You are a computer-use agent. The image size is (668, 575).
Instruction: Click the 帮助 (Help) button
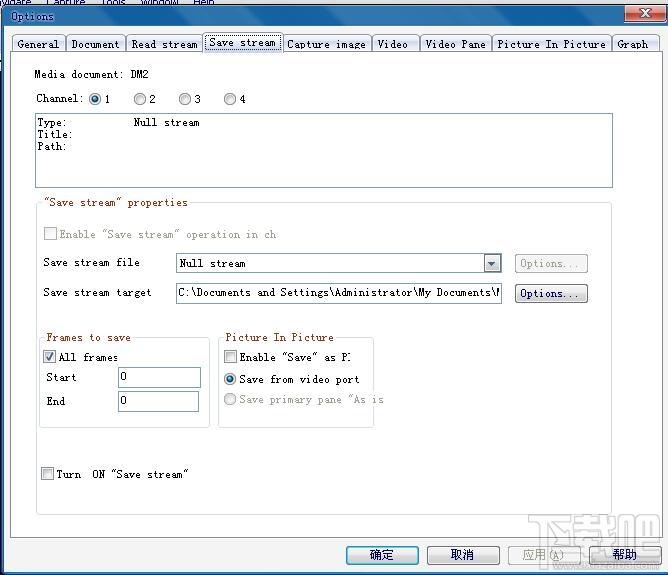[x=625, y=555]
